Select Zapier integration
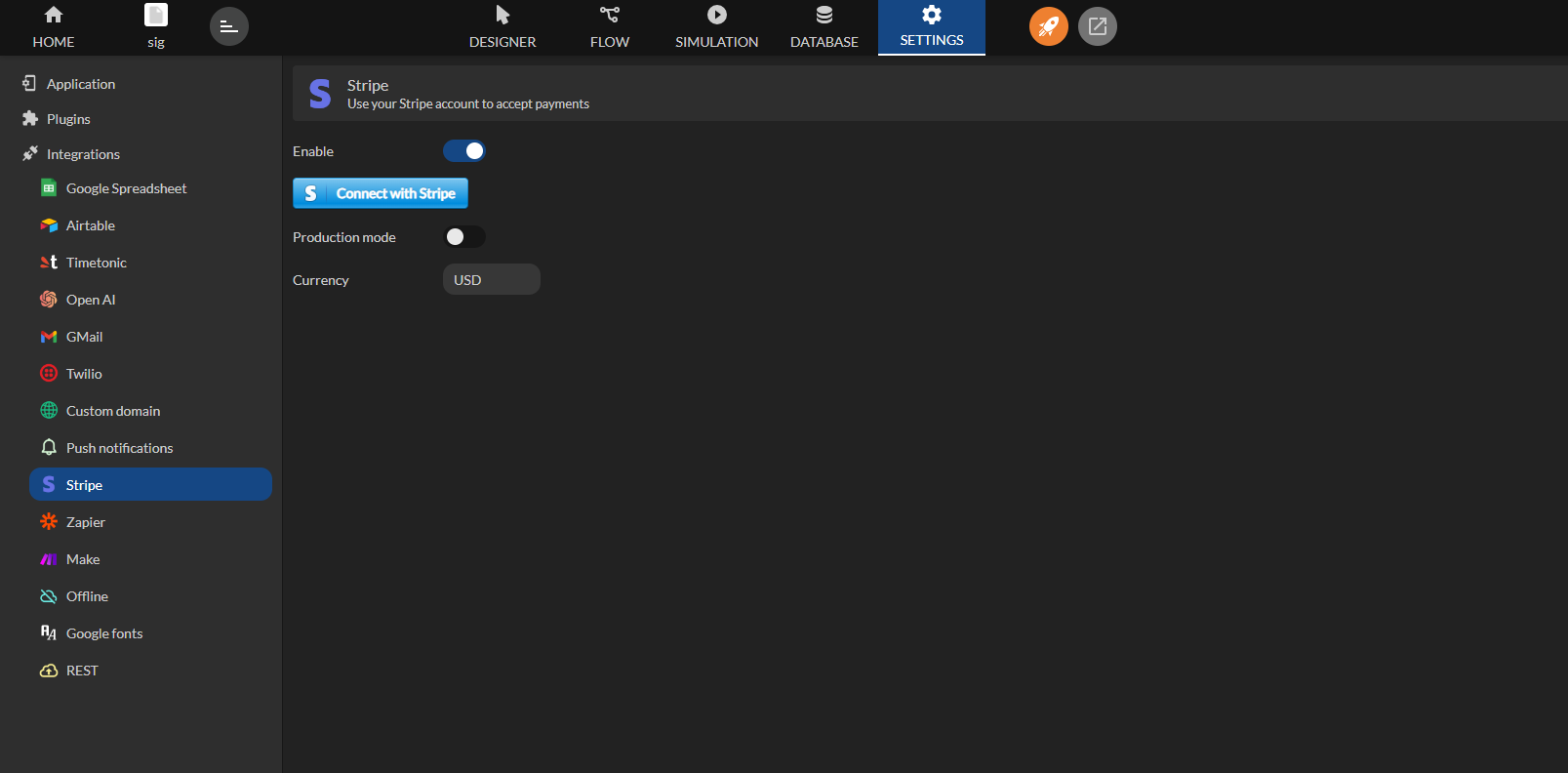Image resolution: width=1568 pixels, height=773 pixels. 151,522
